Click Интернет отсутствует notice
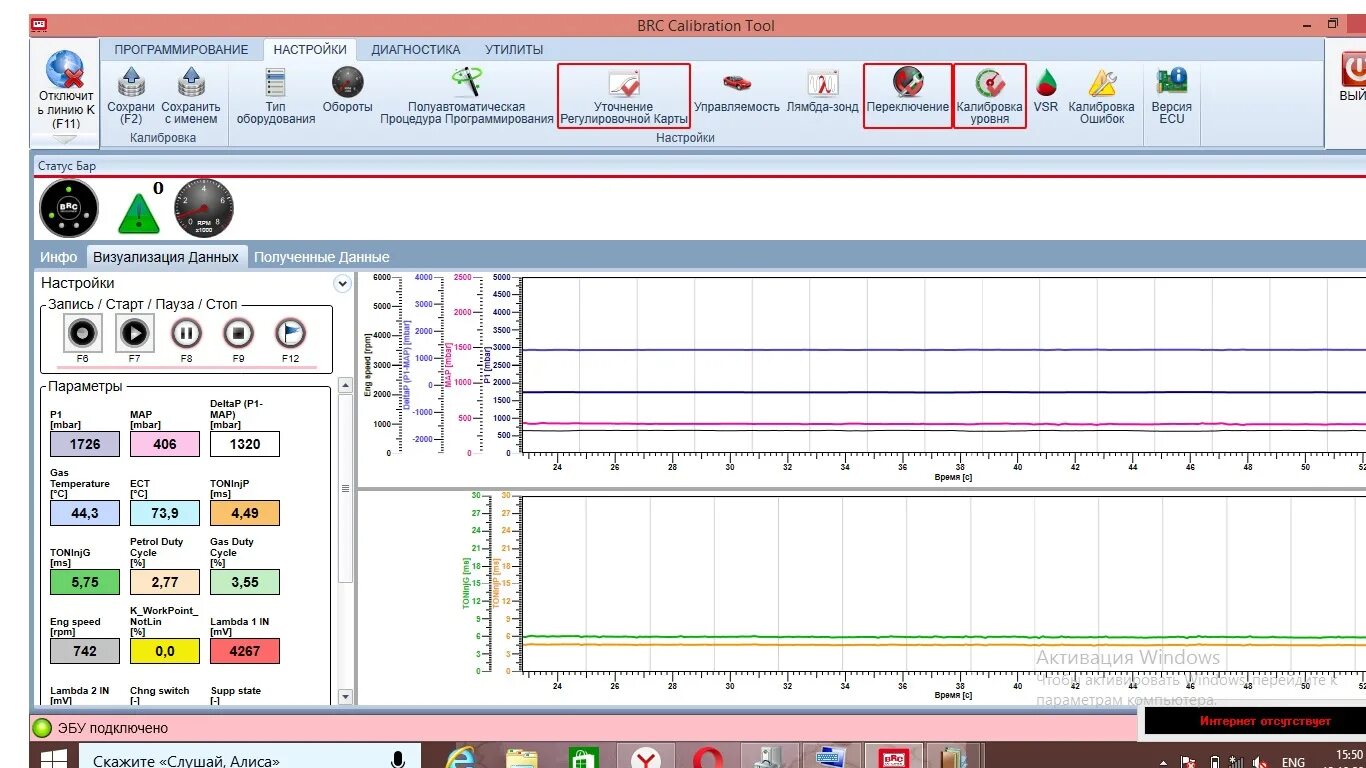1366x768 pixels. click(x=1265, y=721)
